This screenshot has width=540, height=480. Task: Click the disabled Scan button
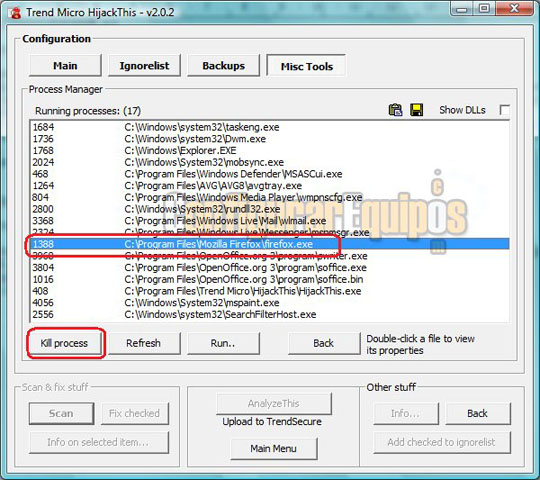[61, 413]
